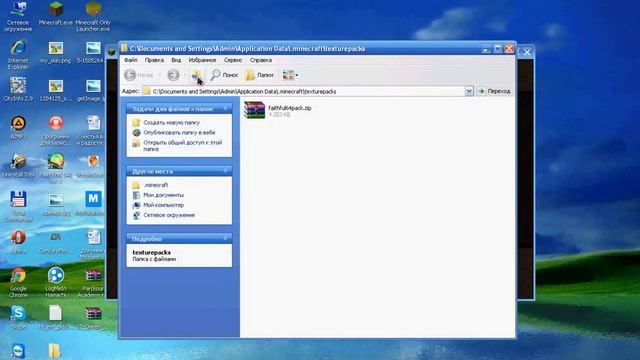Click the Назад back button
The width and height of the screenshot is (640, 360).
139,75
